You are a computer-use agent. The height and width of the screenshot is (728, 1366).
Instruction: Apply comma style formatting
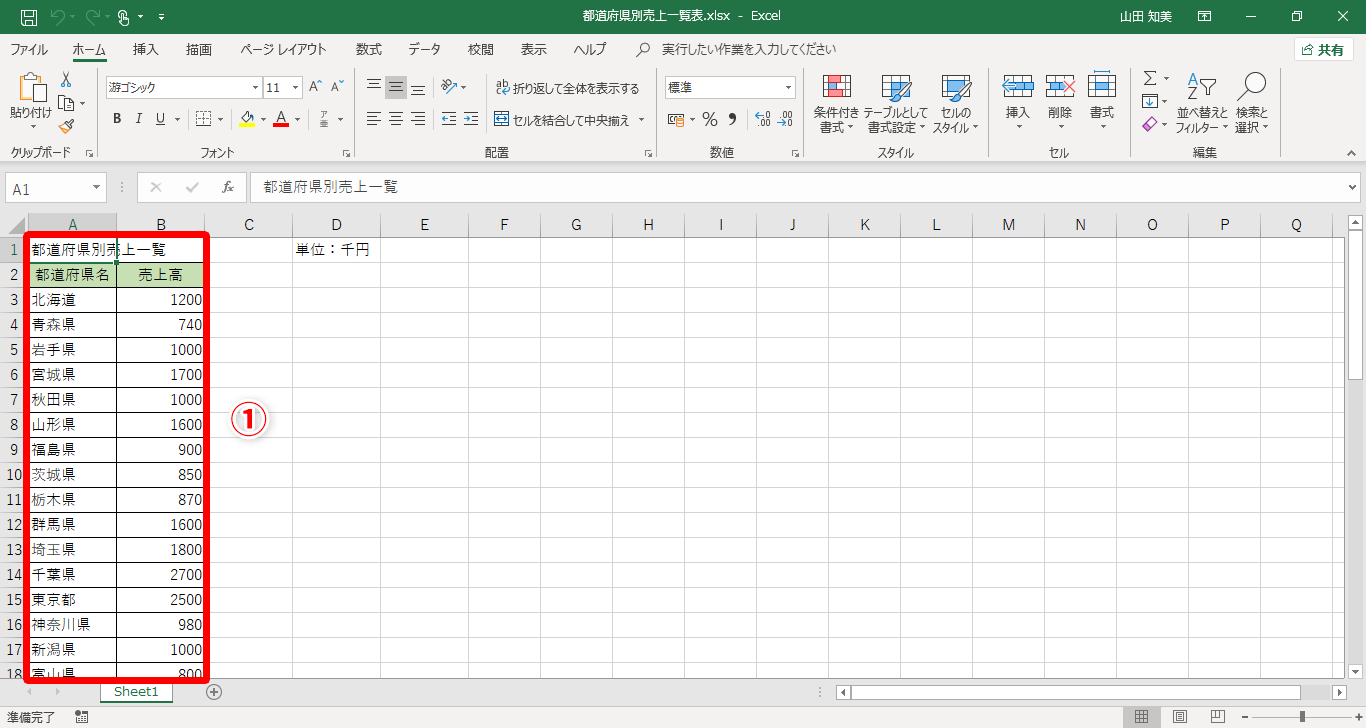pos(732,119)
